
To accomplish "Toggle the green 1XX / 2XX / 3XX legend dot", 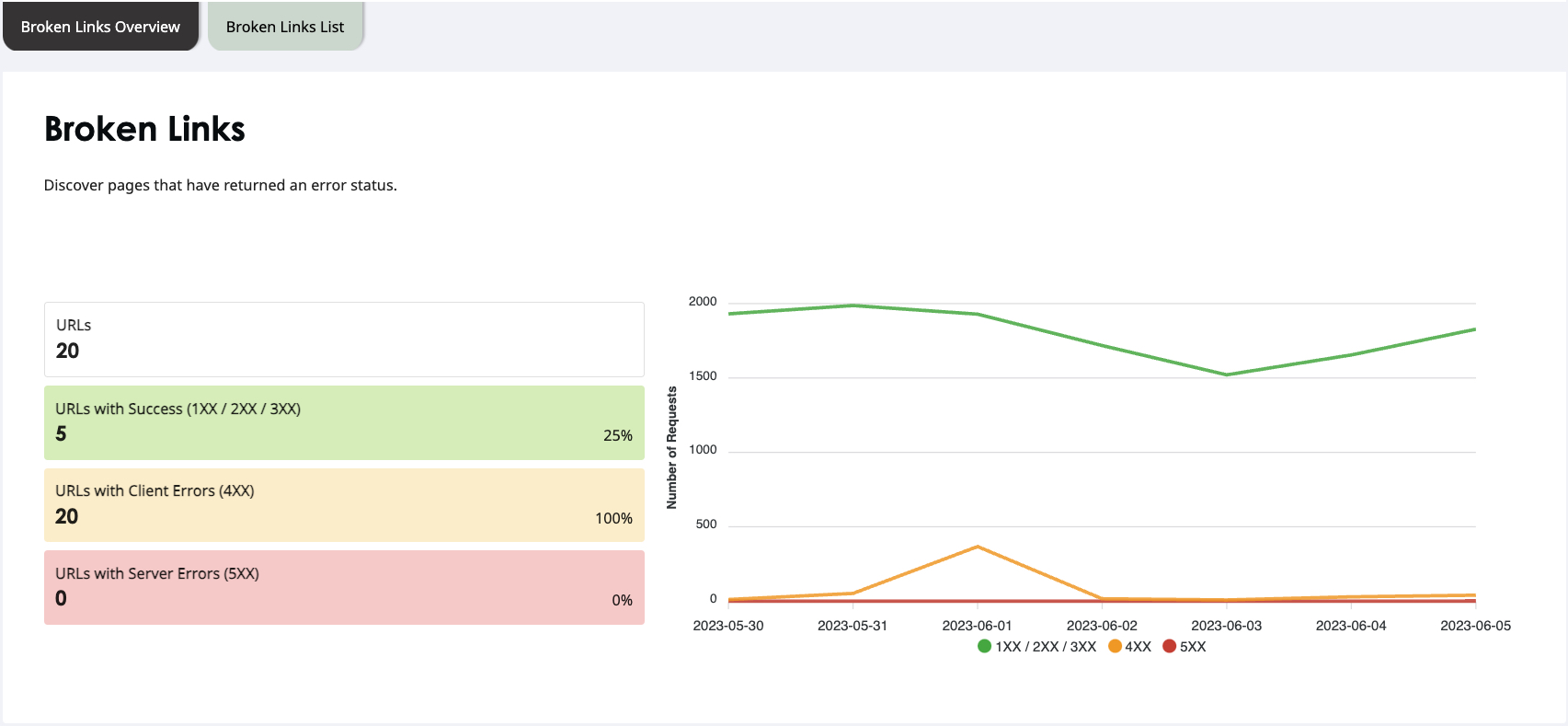I will coord(984,646).
